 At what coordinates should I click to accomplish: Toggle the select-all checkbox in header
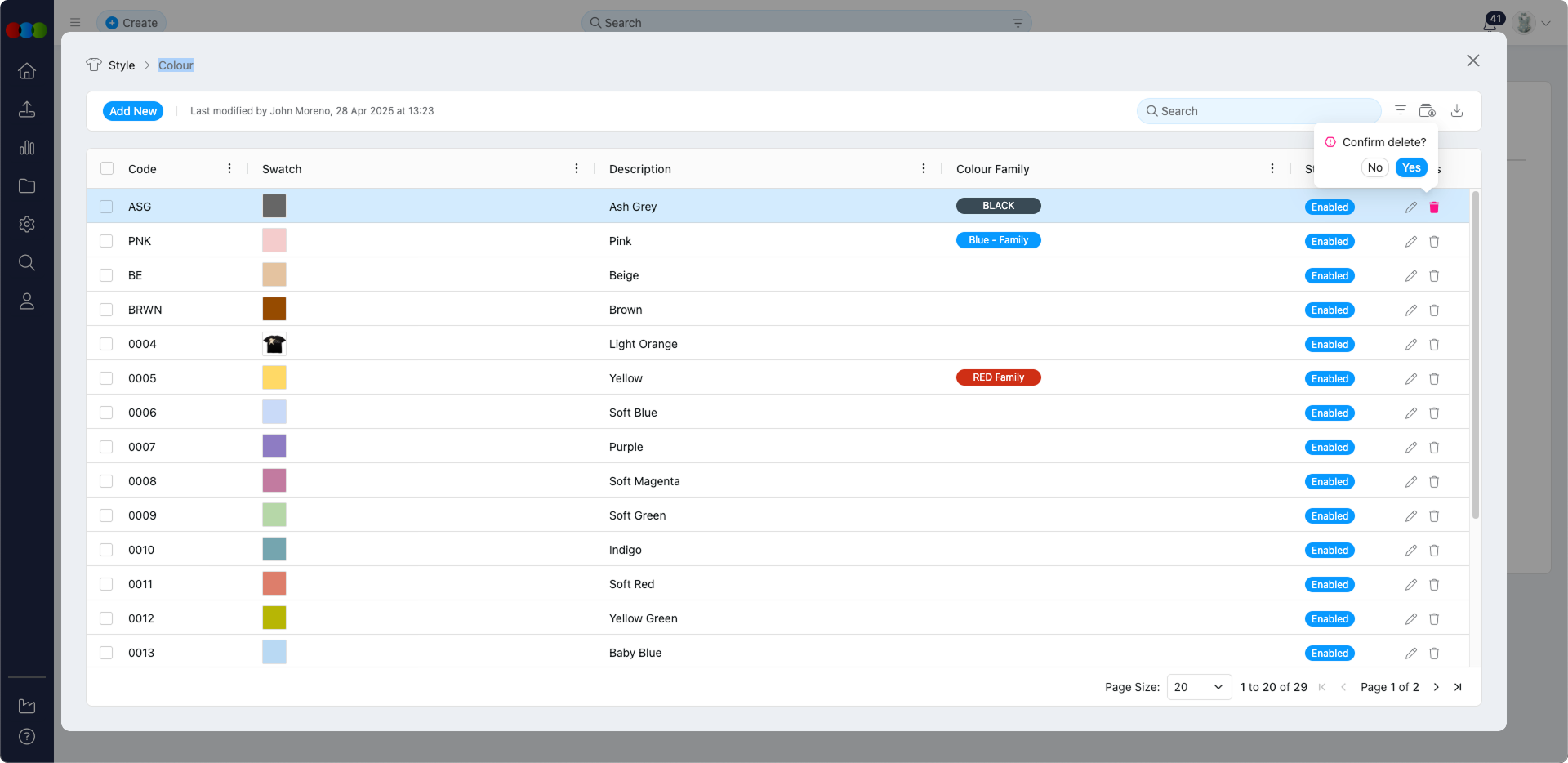(x=107, y=169)
